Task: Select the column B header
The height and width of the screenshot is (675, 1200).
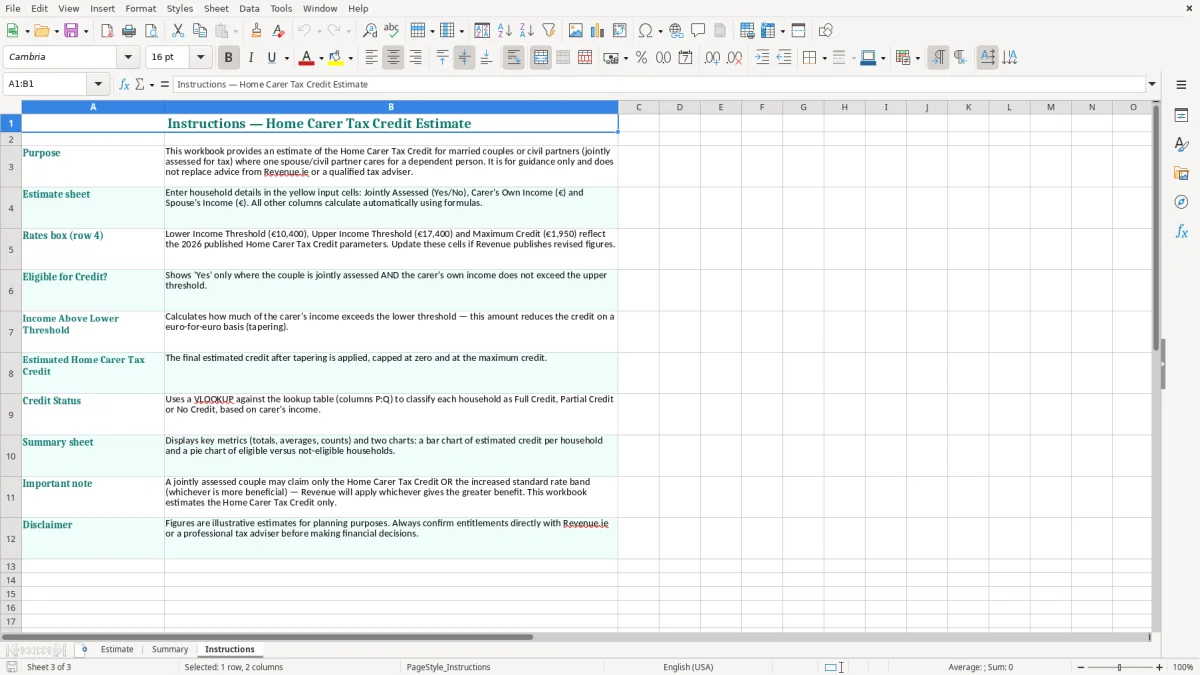Action: click(x=391, y=107)
